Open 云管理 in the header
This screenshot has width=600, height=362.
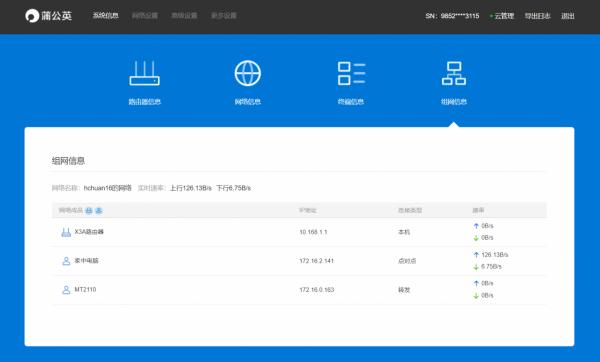(504, 16)
